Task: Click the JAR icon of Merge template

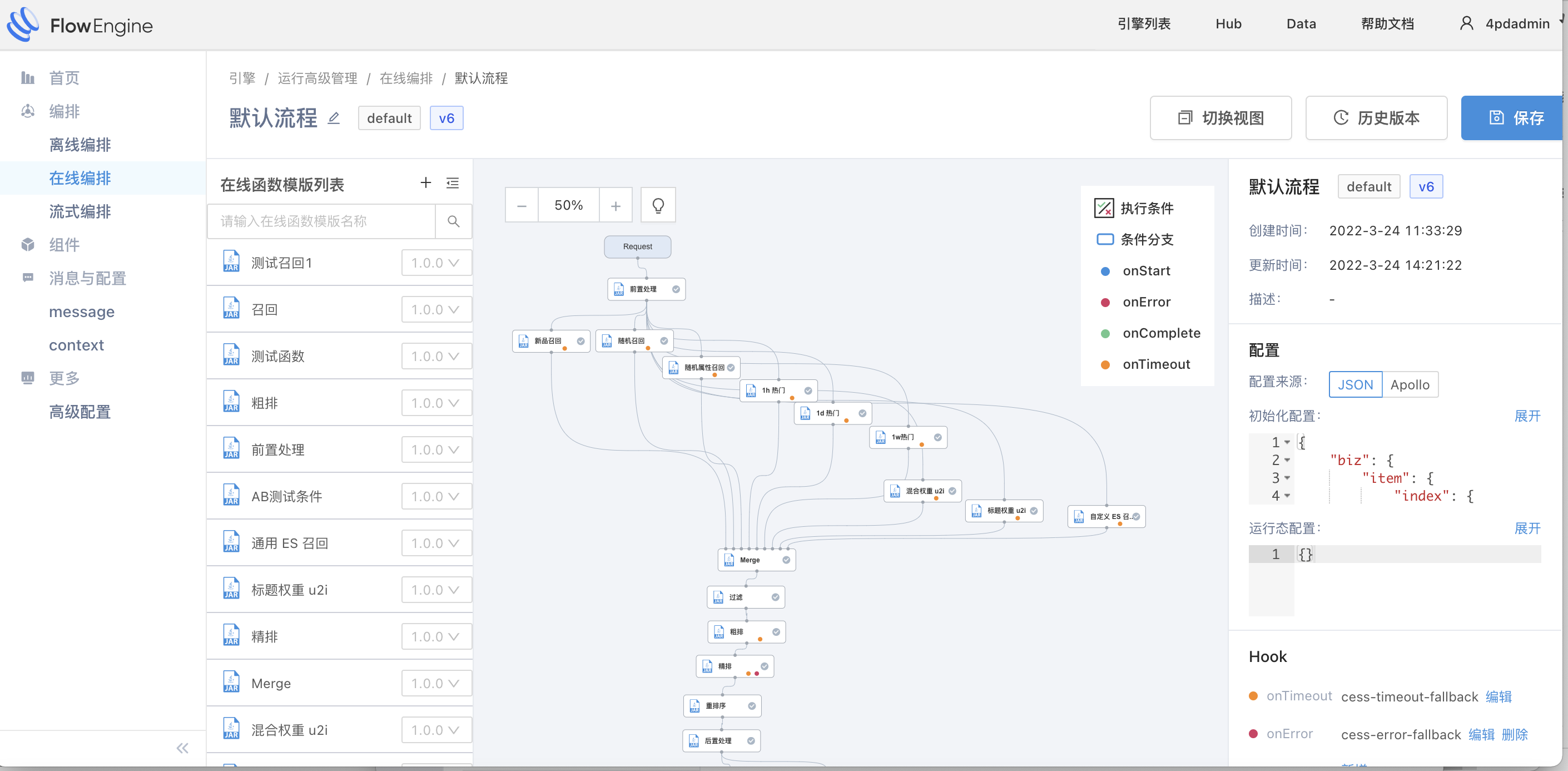Action: point(231,682)
